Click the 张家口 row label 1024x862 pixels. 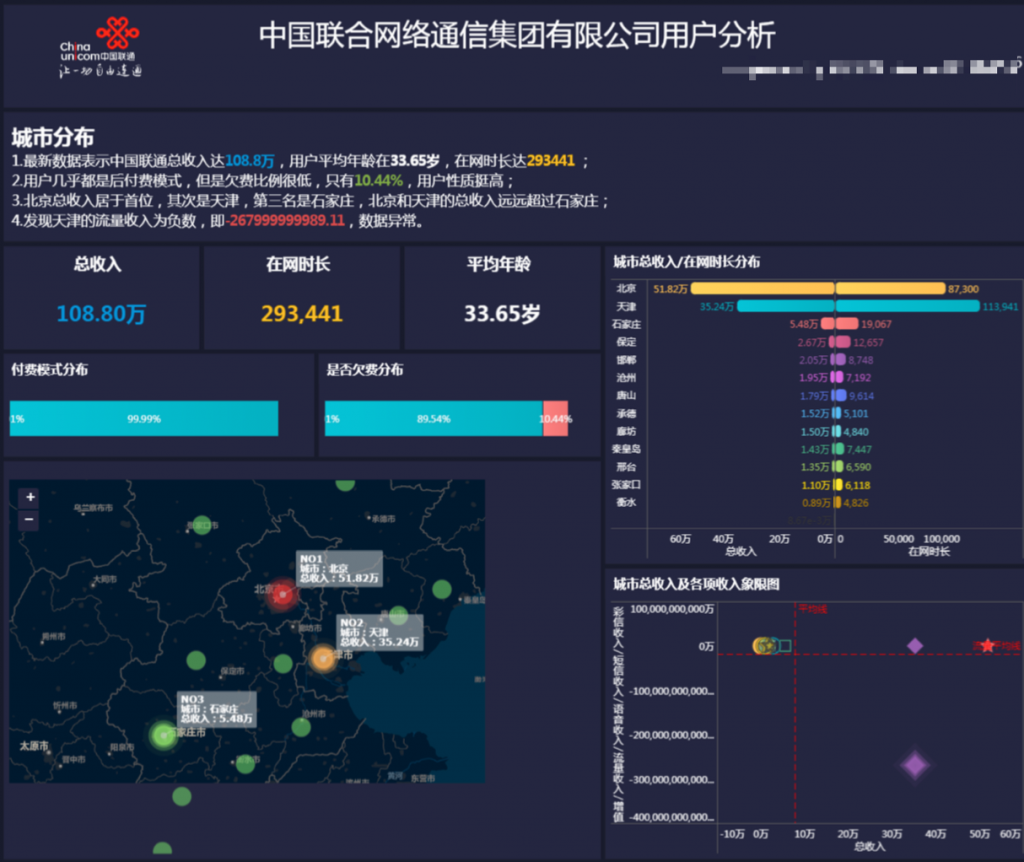tap(626, 485)
